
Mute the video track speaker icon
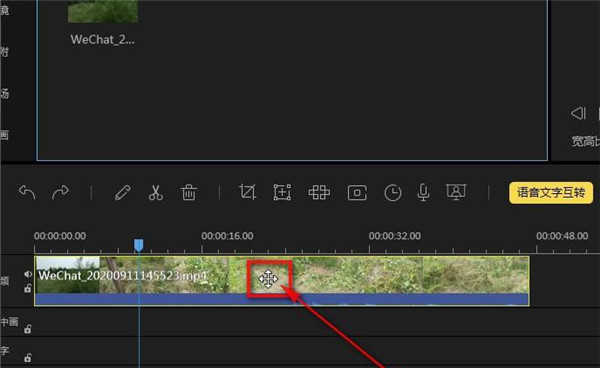click(x=28, y=274)
